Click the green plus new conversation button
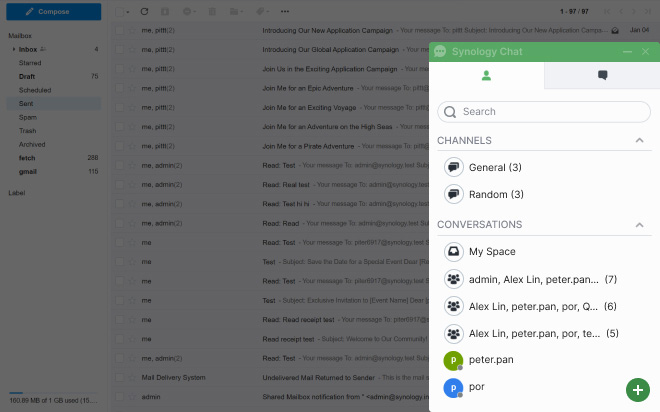This screenshot has height=412, width=660. click(637, 389)
